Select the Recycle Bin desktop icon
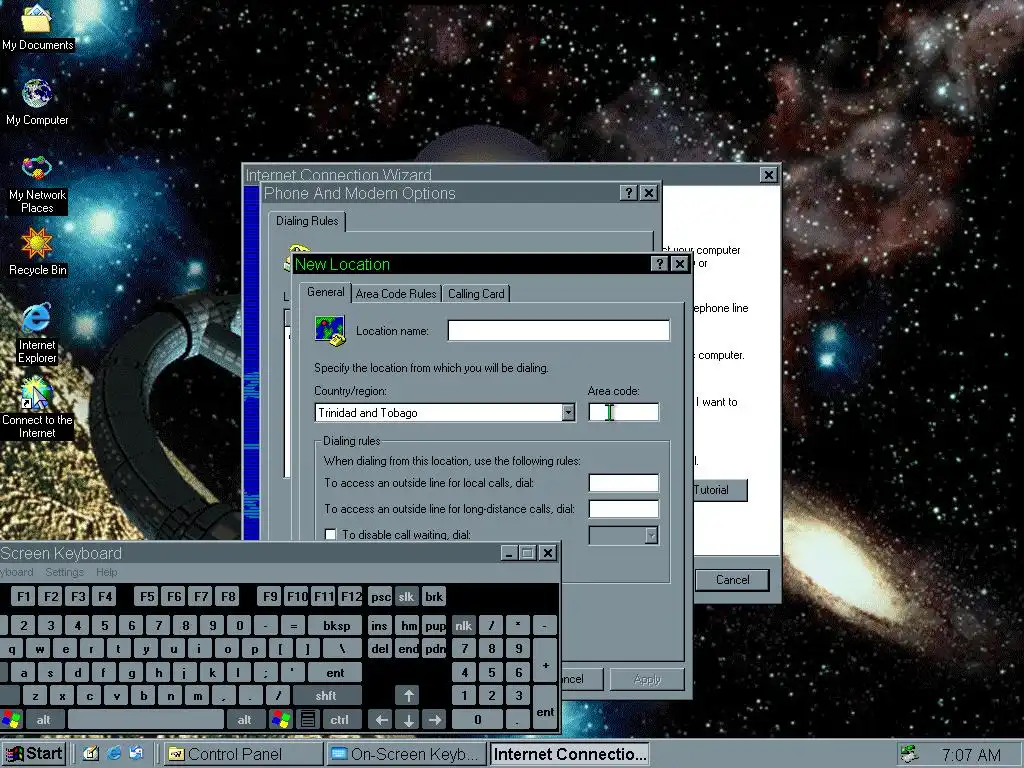 click(37, 252)
